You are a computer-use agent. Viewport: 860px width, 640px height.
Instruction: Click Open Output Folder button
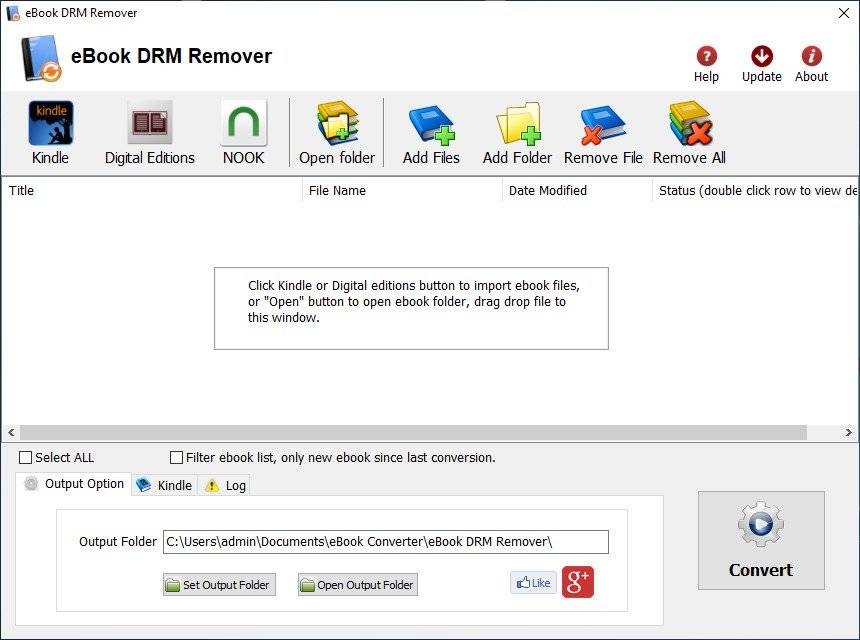click(x=358, y=585)
